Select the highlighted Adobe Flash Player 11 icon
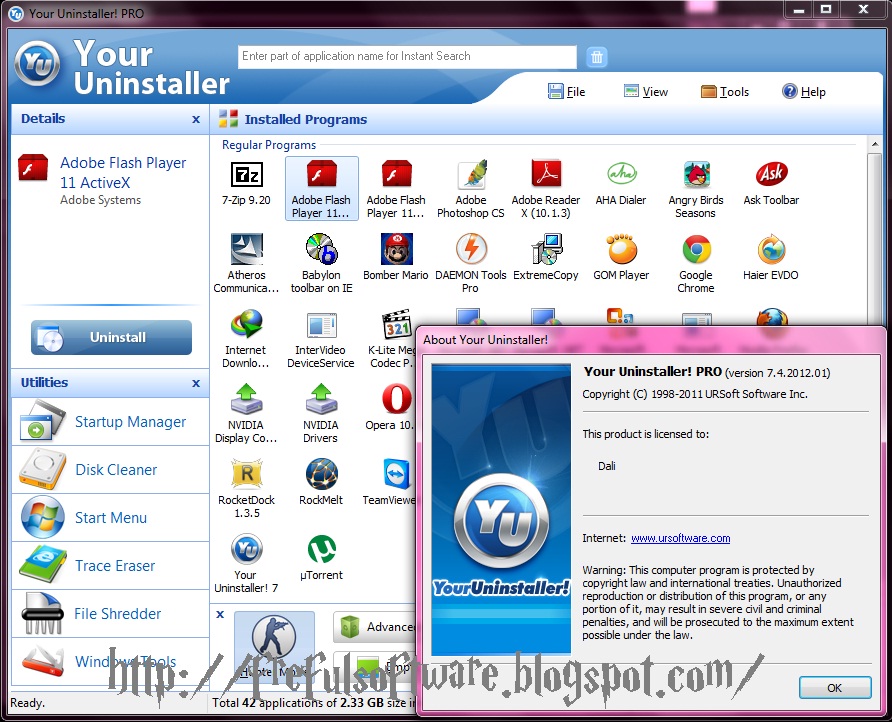The image size is (892, 722). click(321, 188)
